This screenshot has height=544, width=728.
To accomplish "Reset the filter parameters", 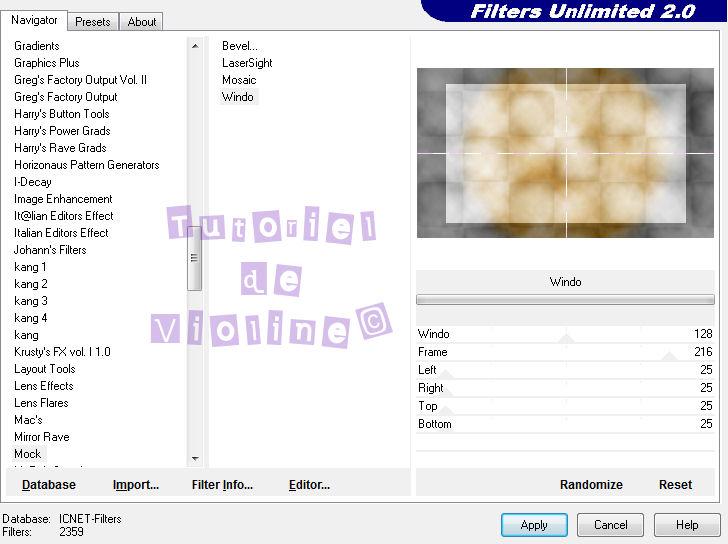I will [675, 485].
